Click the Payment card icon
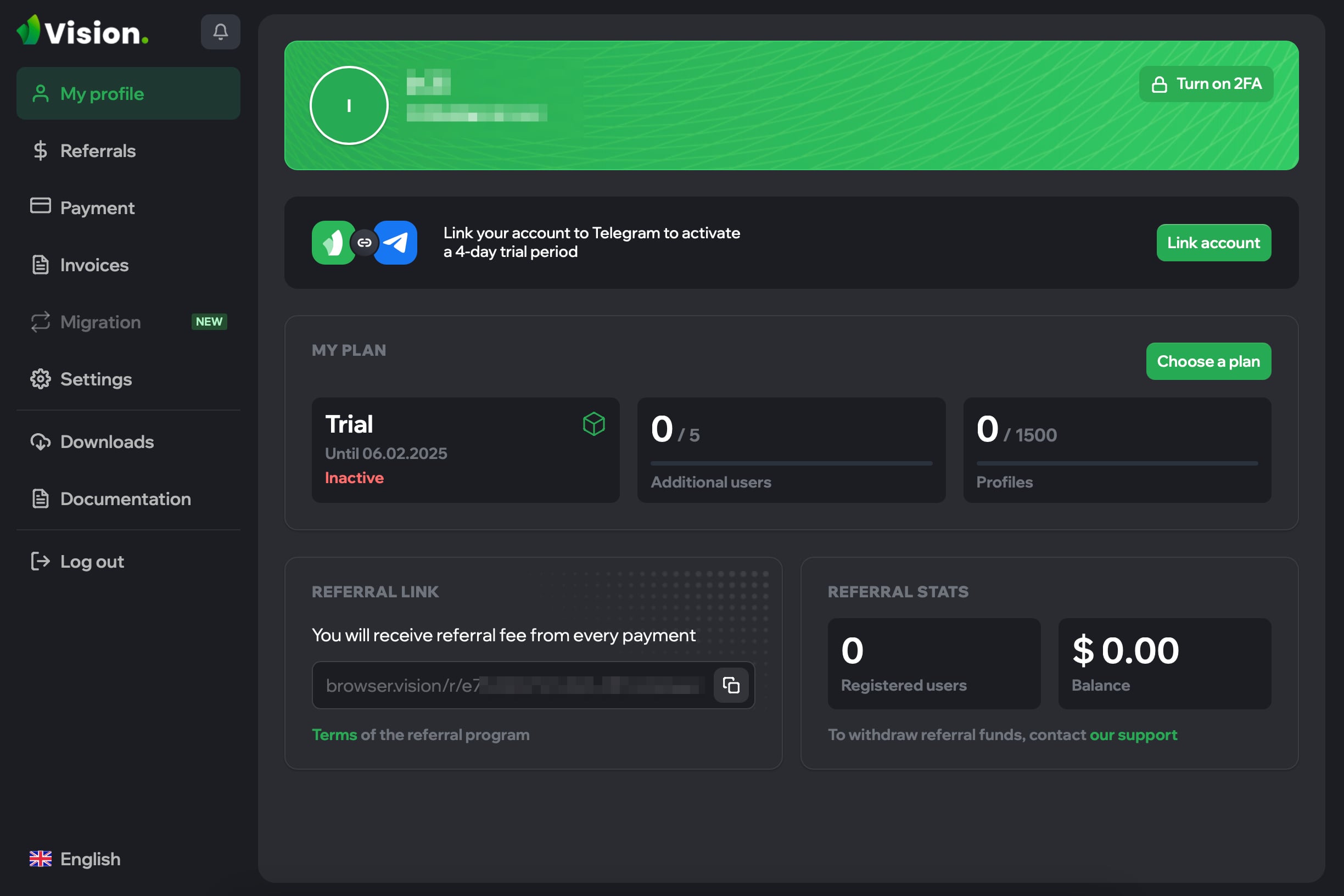 (41, 206)
